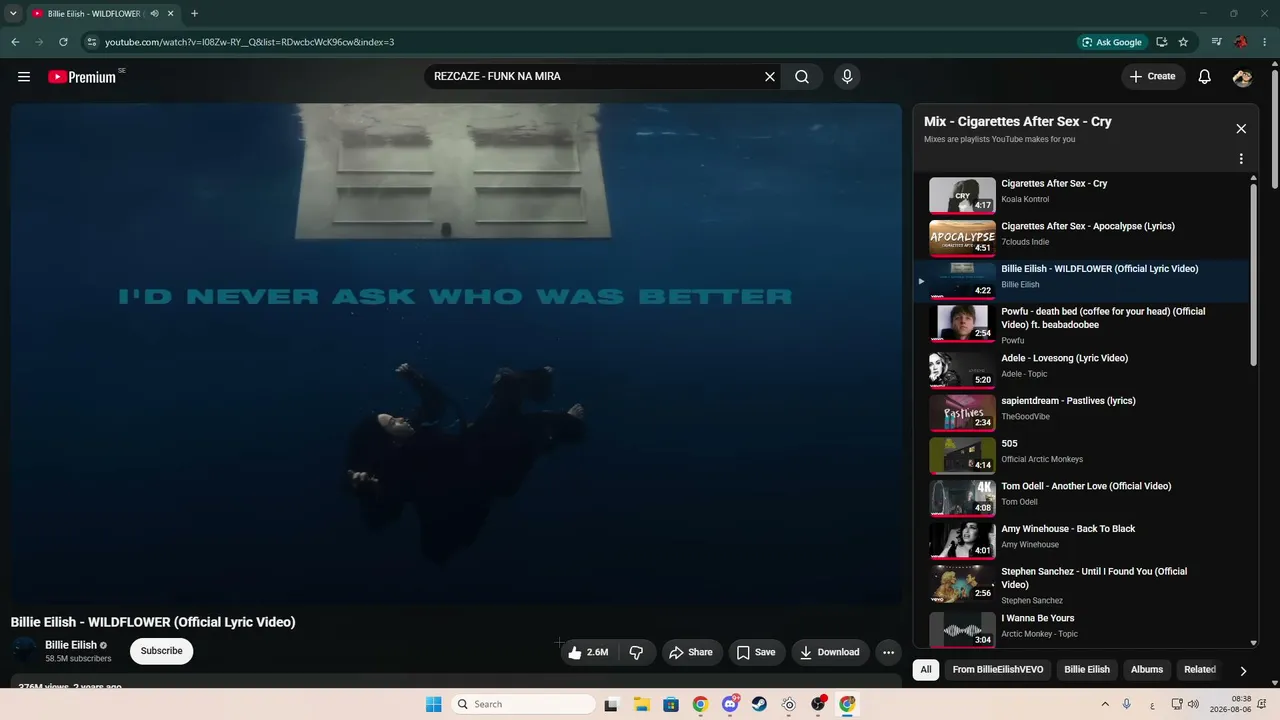This screenshot has width=1280, height=720.
Task: Download the WILDFLOWER video
Action: [x=829, y=652]
